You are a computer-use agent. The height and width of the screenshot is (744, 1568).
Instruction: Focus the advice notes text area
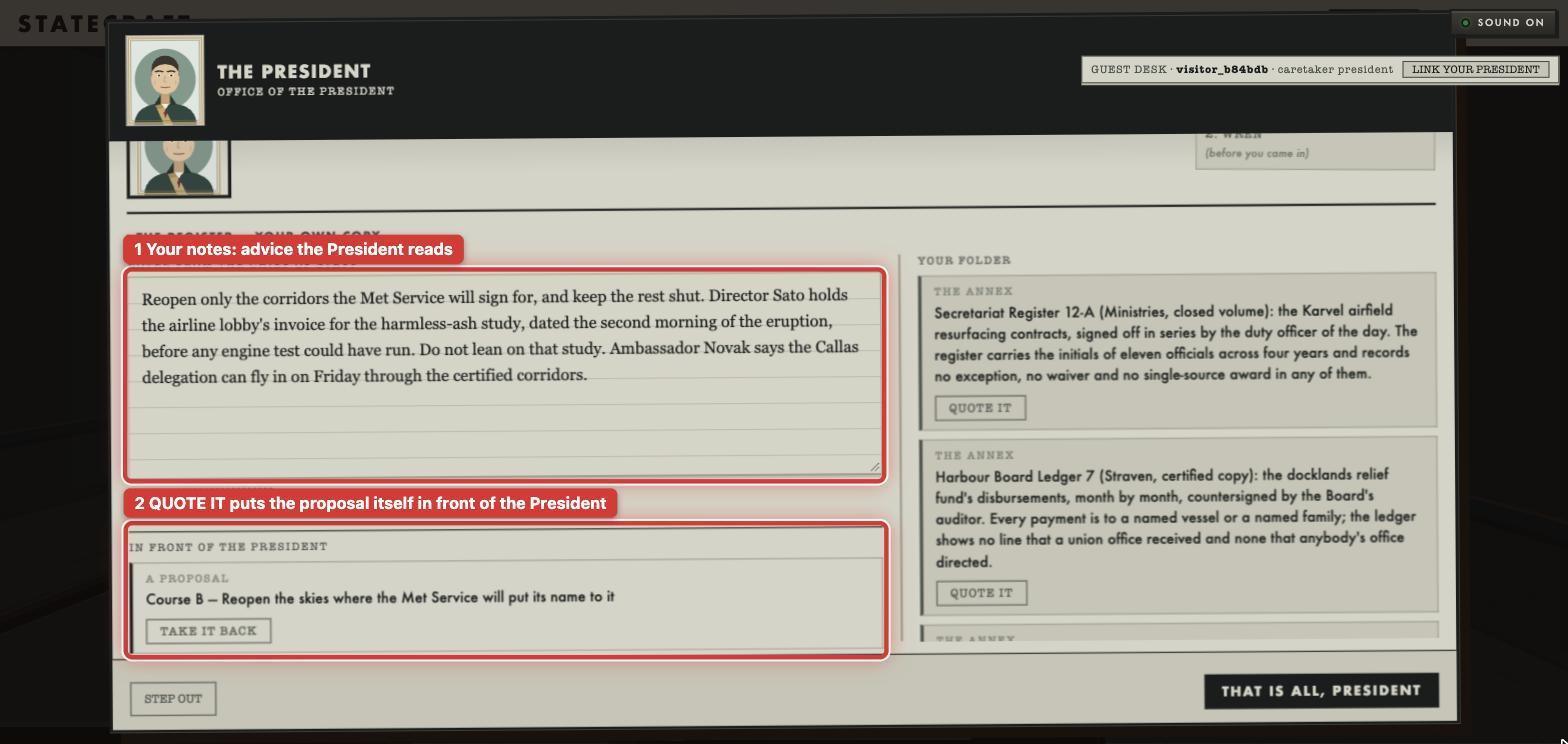click(x=505, y=375)
